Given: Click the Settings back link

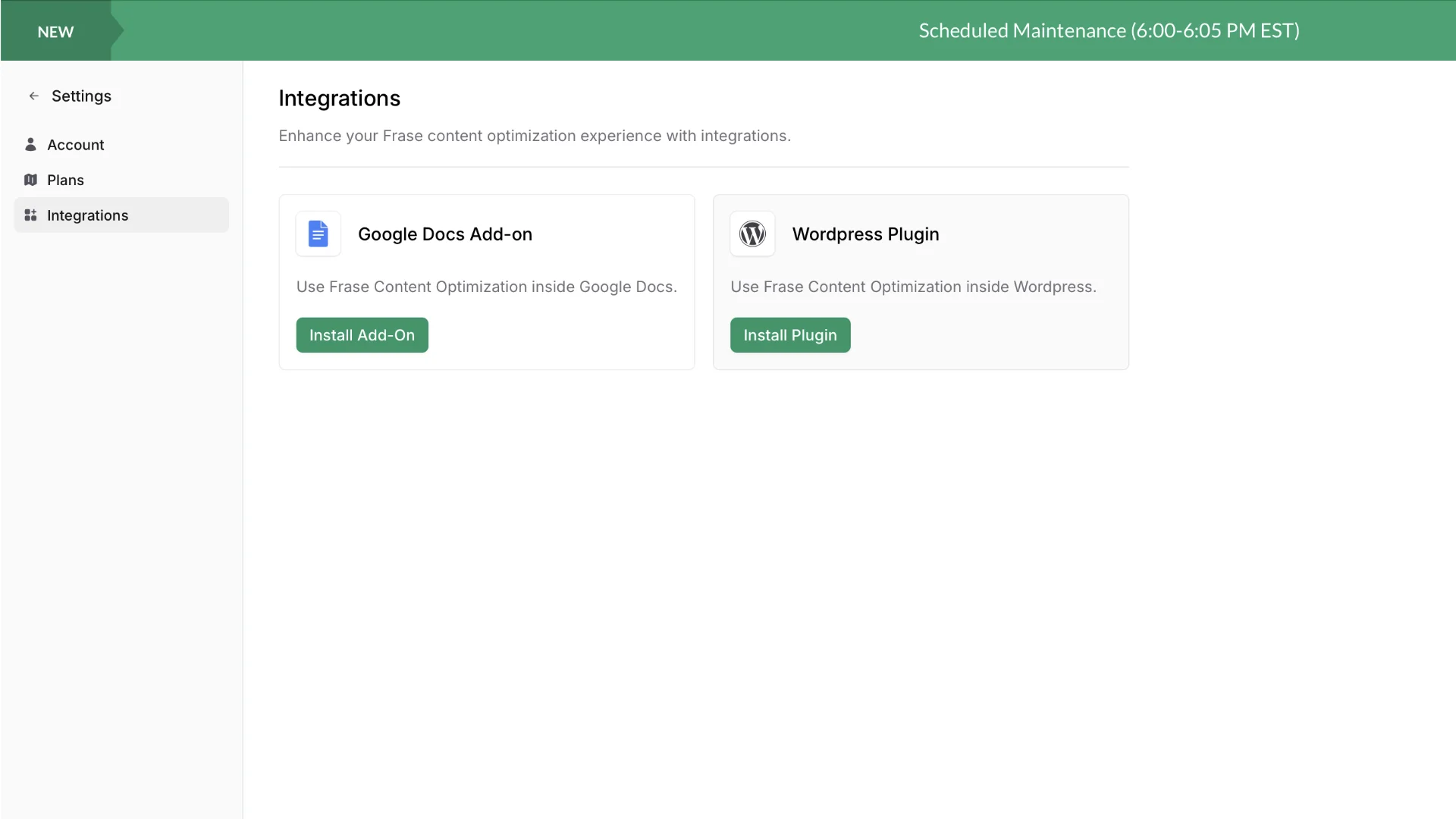Looking at the screenshot, I should (81, 96).
